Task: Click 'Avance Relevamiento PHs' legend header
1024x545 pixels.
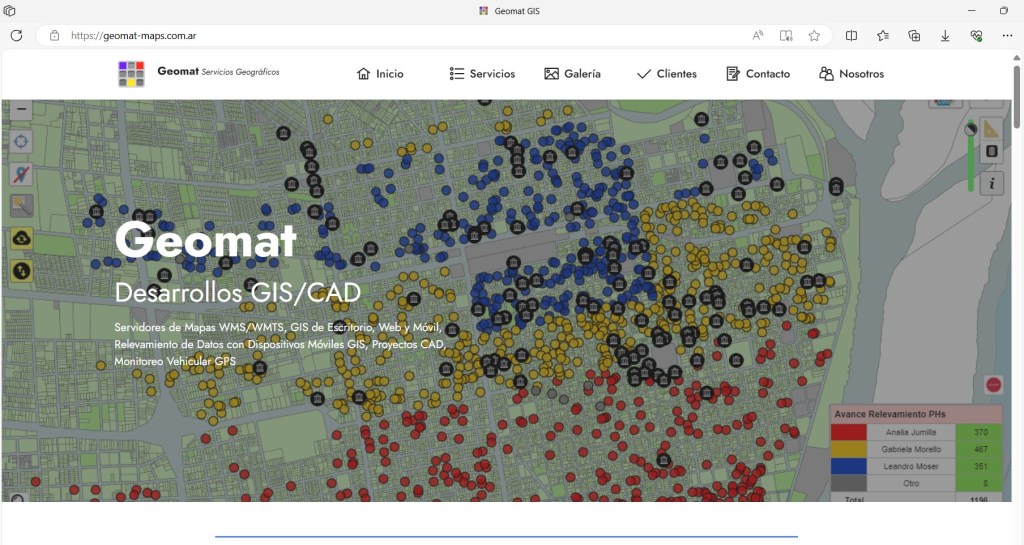Action: point(889,414)
